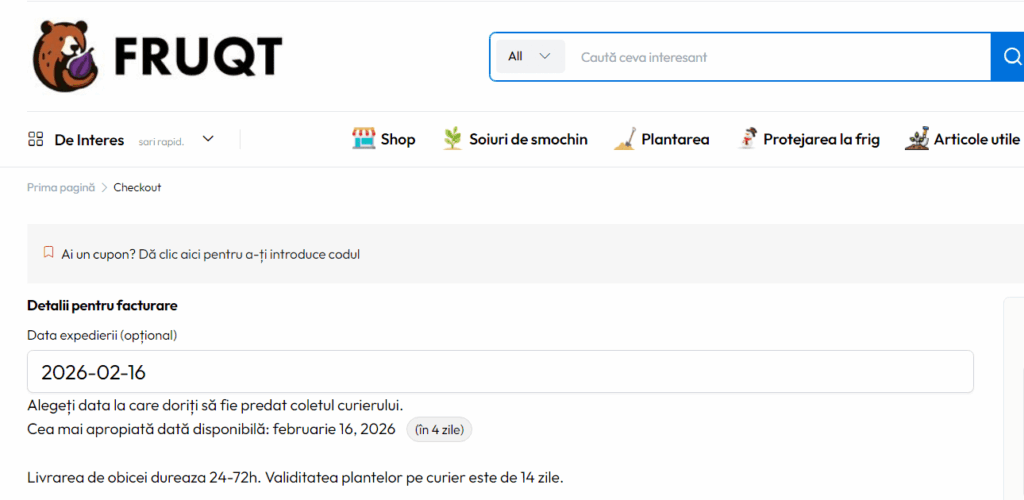Click the FRUQT bear logo
This screenshot has height=500, width=1024.
[67, 56]
